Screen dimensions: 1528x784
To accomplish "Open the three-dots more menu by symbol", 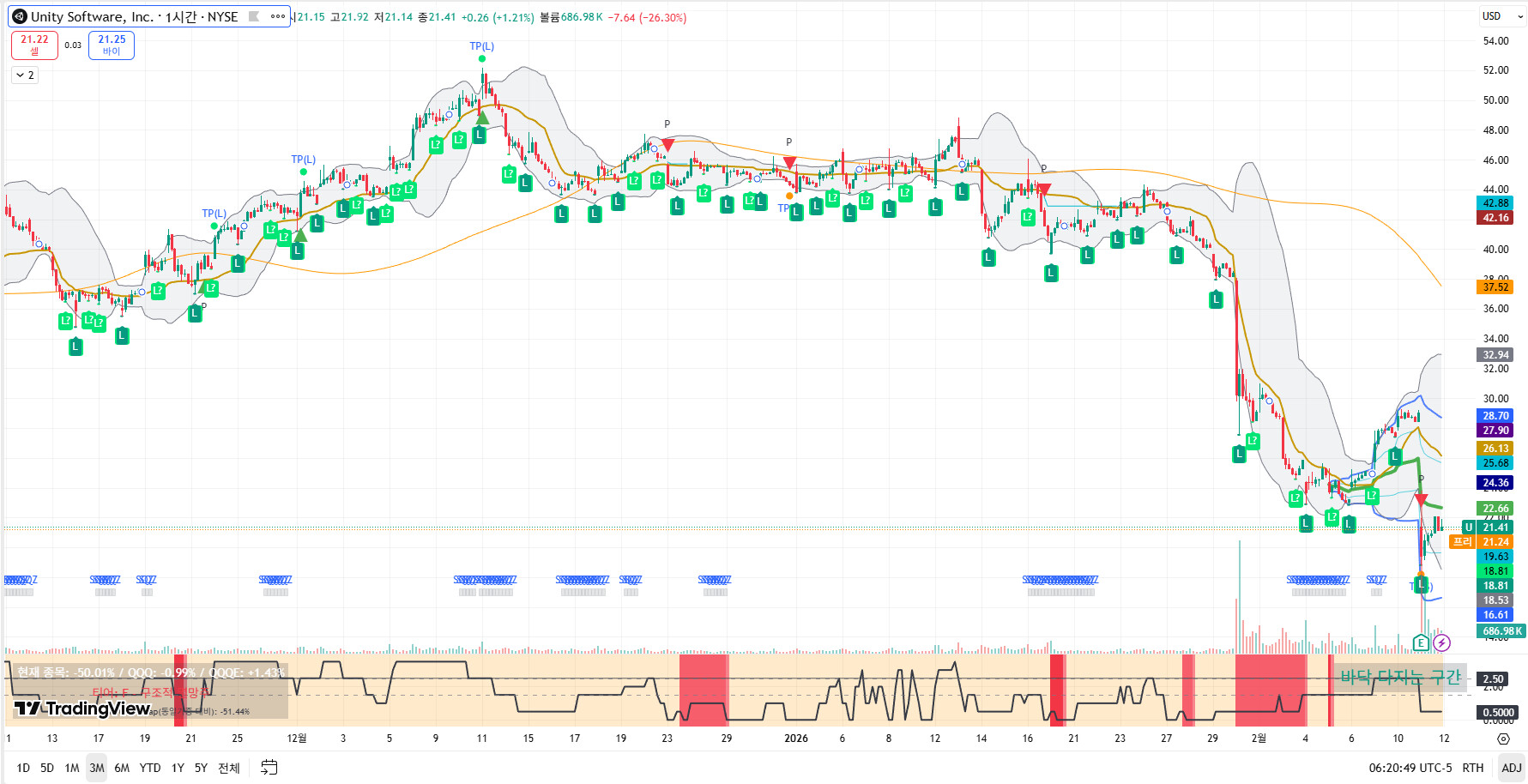I will tap(277, 16).
